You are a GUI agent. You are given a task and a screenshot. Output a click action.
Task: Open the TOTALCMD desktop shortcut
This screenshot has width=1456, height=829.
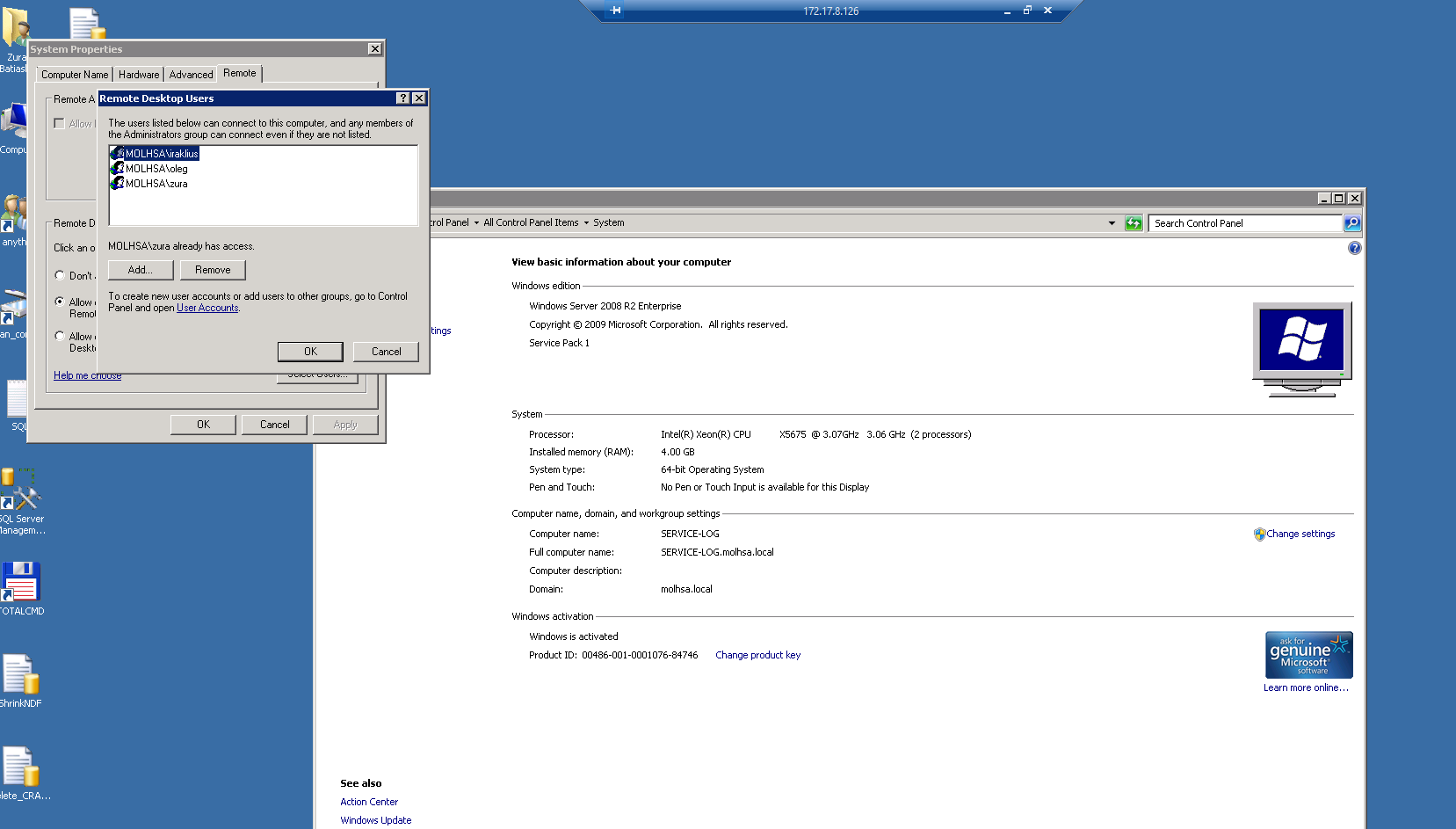(21, 584)
